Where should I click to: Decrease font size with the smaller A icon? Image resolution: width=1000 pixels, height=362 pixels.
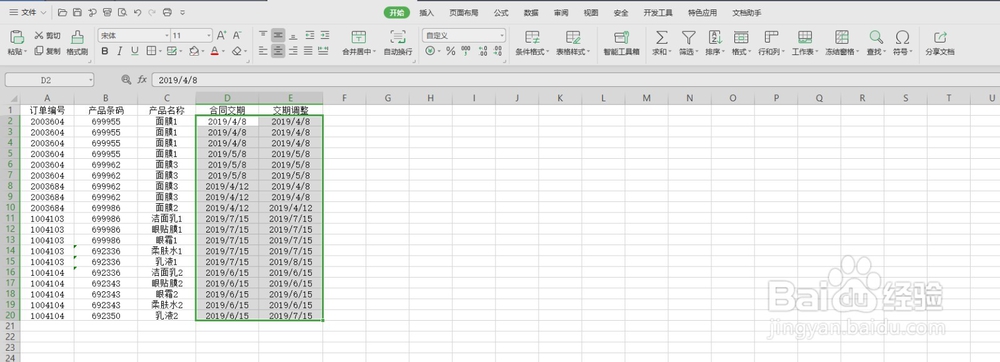(237, 36)
